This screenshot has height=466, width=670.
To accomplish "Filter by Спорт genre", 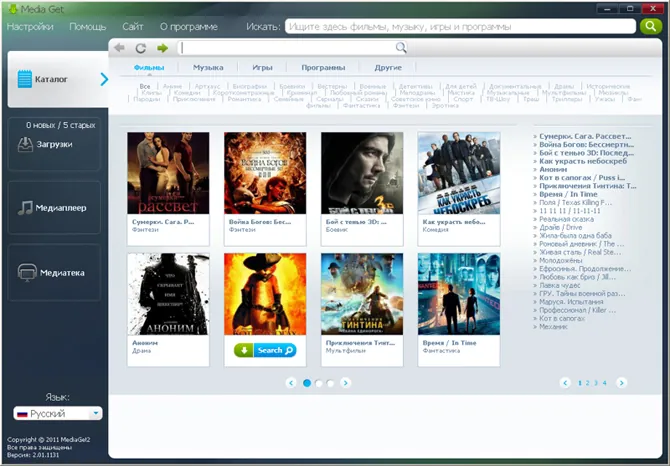I will (463, 99).
